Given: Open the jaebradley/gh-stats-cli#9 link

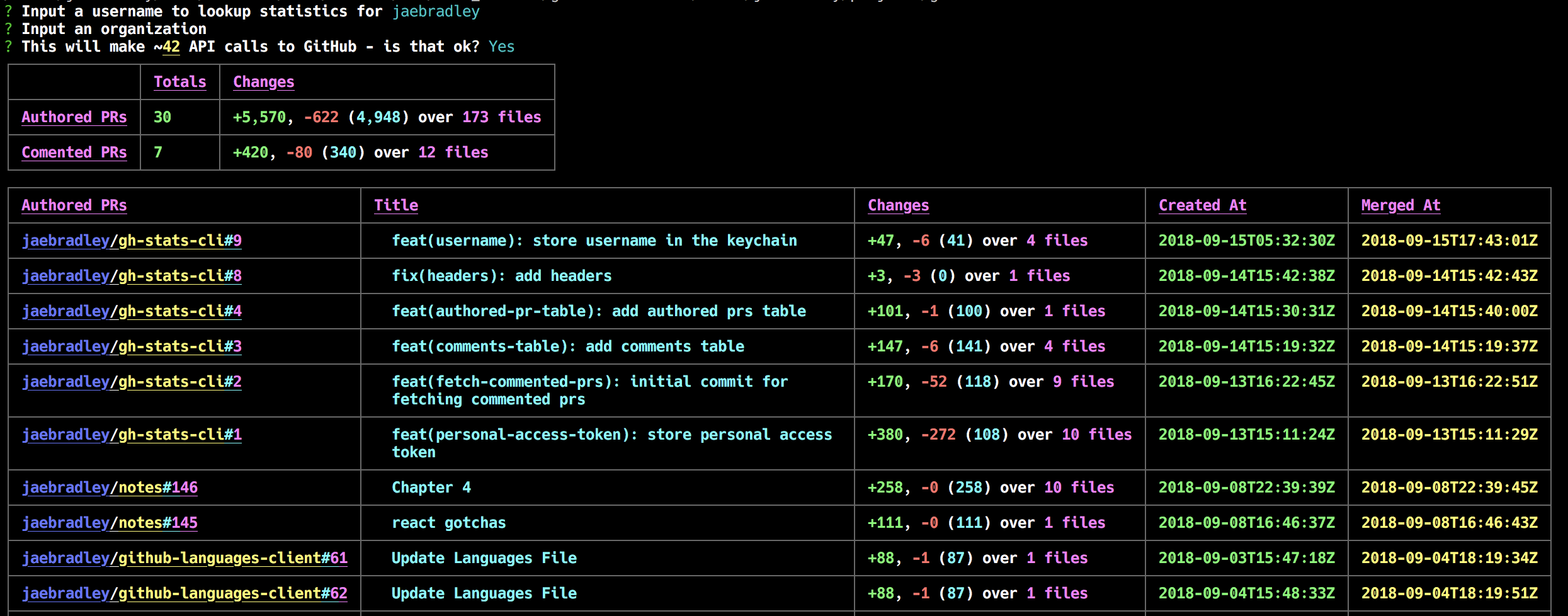Looking at the screenshot, I should tap(132, 241).
